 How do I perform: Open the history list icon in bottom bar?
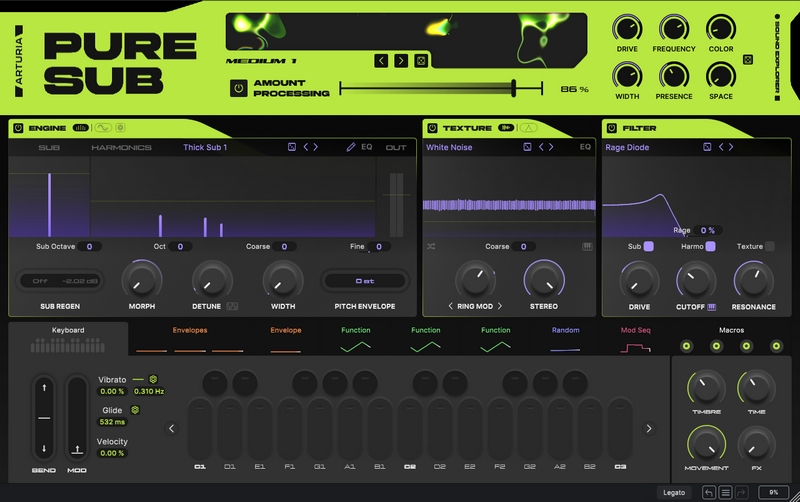pos(725,492)
